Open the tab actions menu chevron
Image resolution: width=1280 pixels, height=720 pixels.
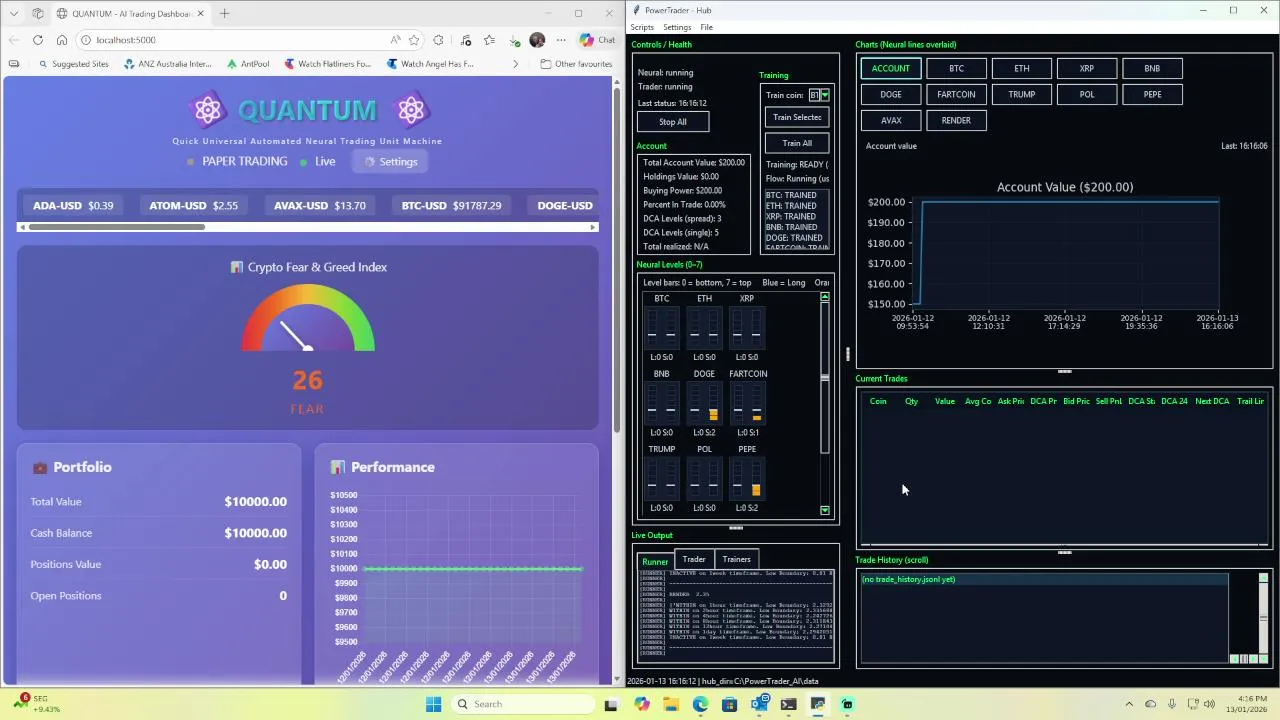(14, 14)
